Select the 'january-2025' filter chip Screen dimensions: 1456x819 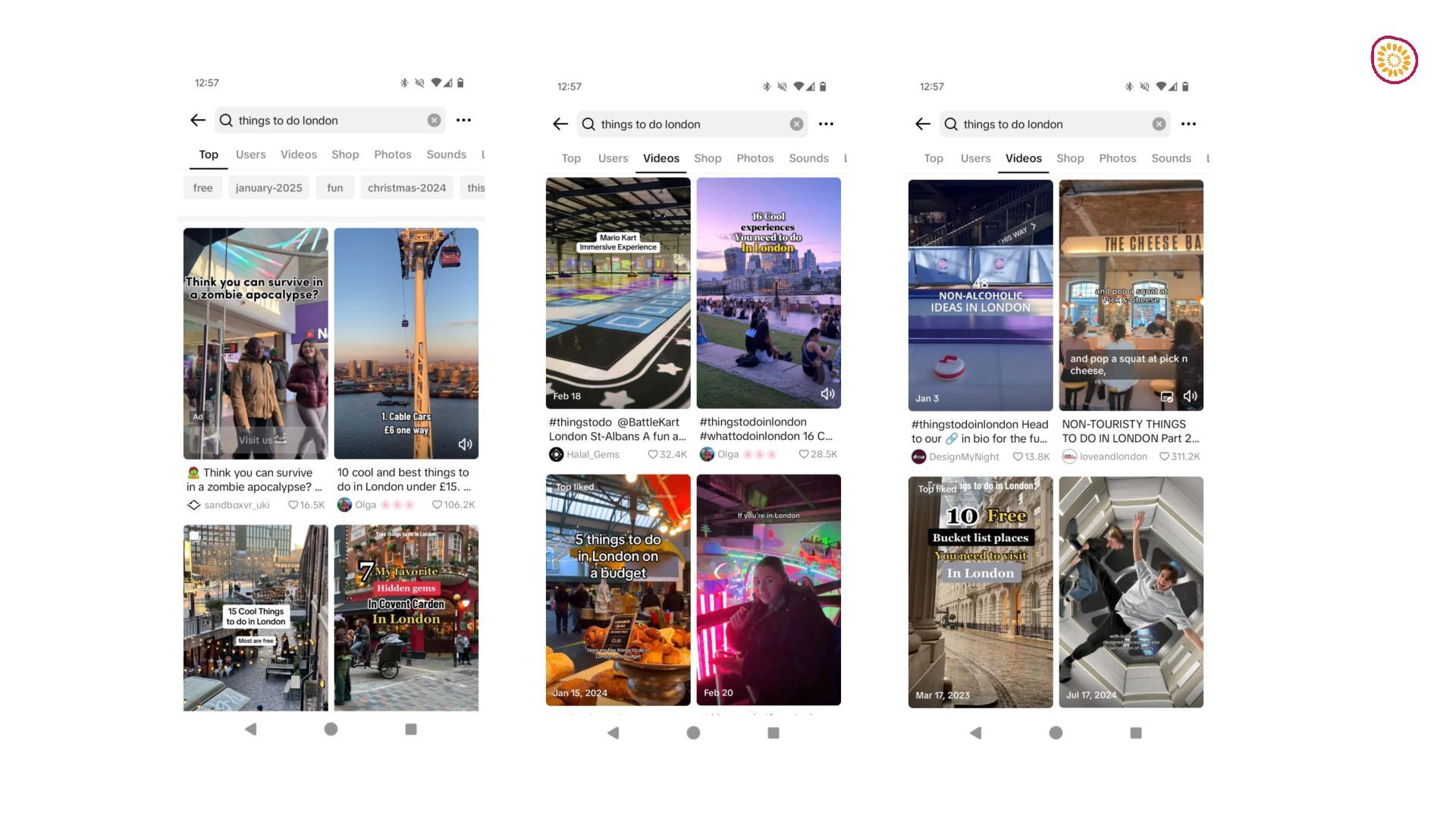pos(268,188)
